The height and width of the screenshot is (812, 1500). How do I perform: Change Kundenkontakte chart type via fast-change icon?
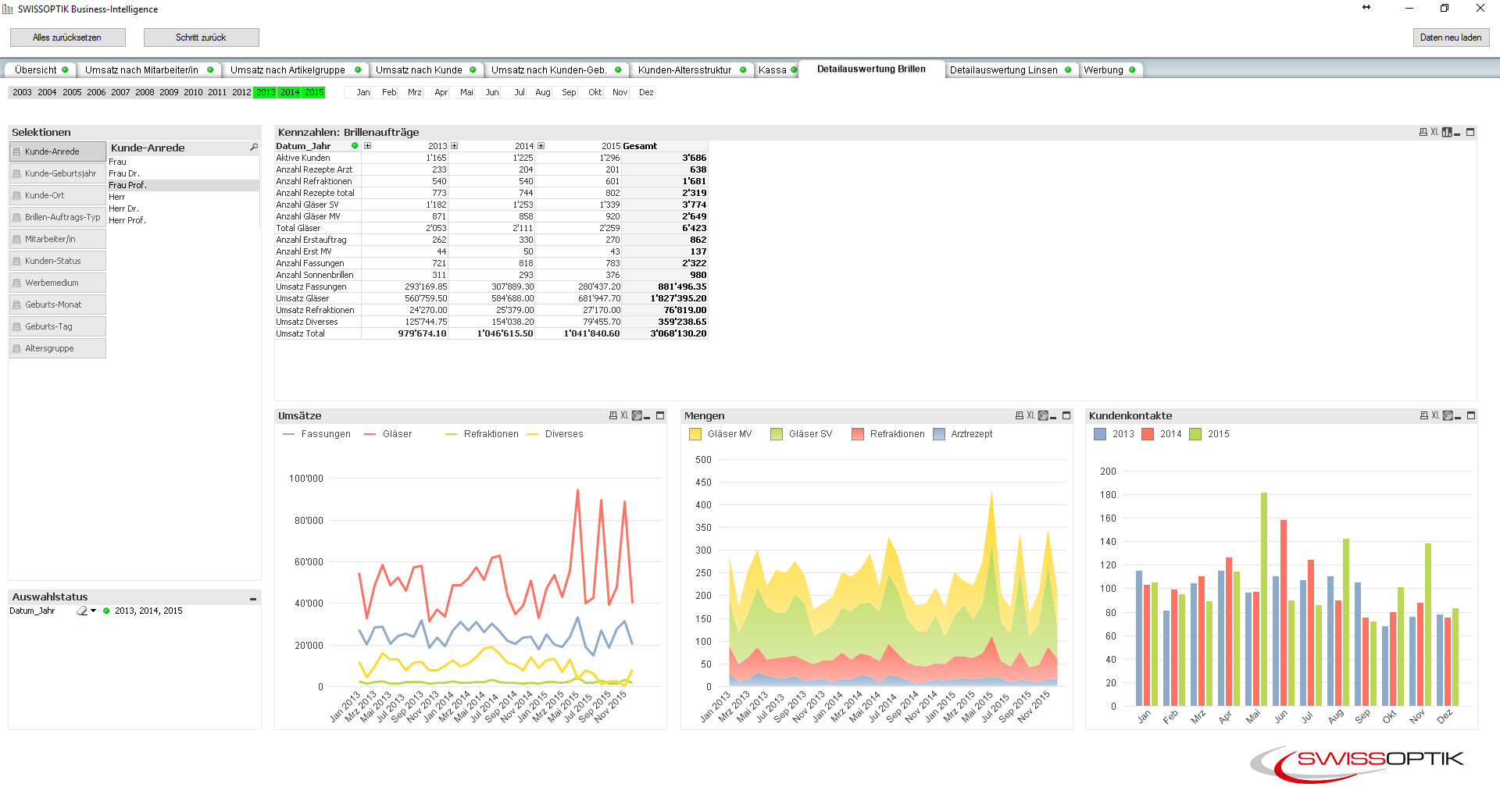click(x=1448, y=415)
